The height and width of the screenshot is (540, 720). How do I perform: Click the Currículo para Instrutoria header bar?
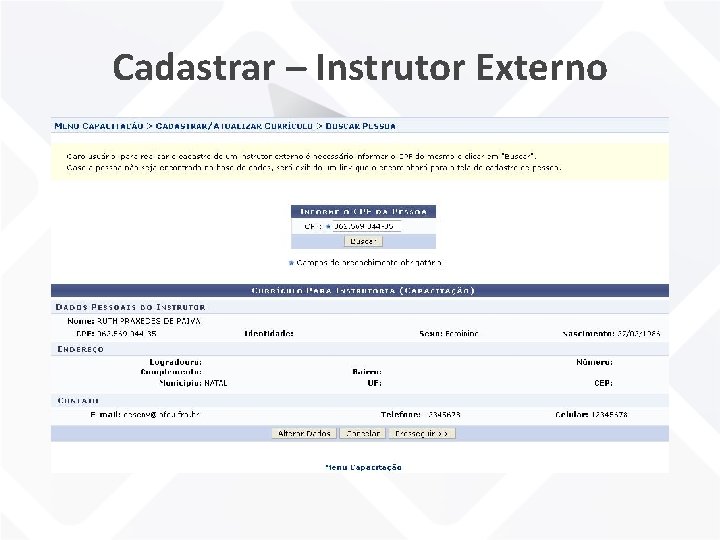pos(360,291)
